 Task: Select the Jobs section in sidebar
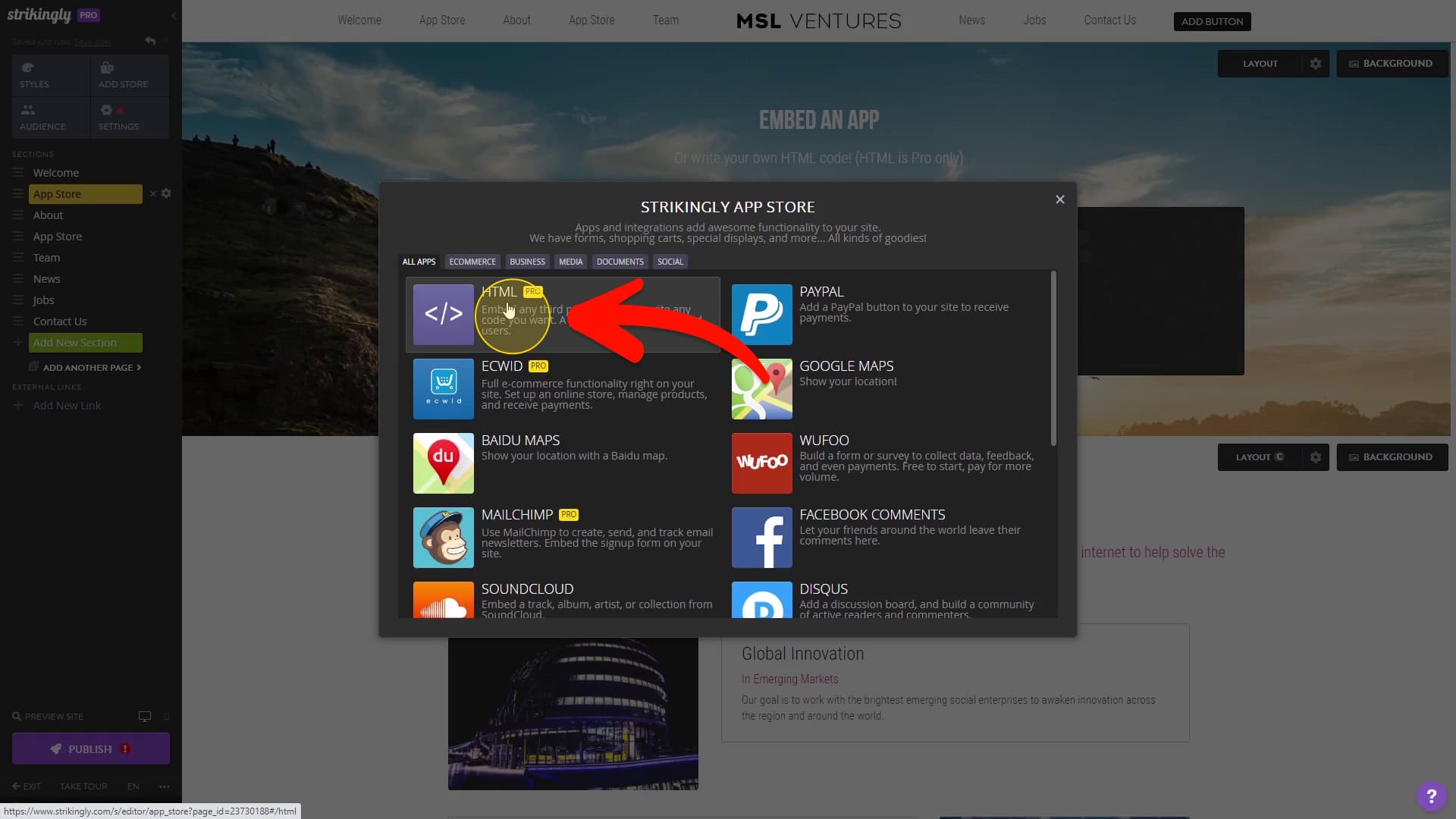point(43,300)
